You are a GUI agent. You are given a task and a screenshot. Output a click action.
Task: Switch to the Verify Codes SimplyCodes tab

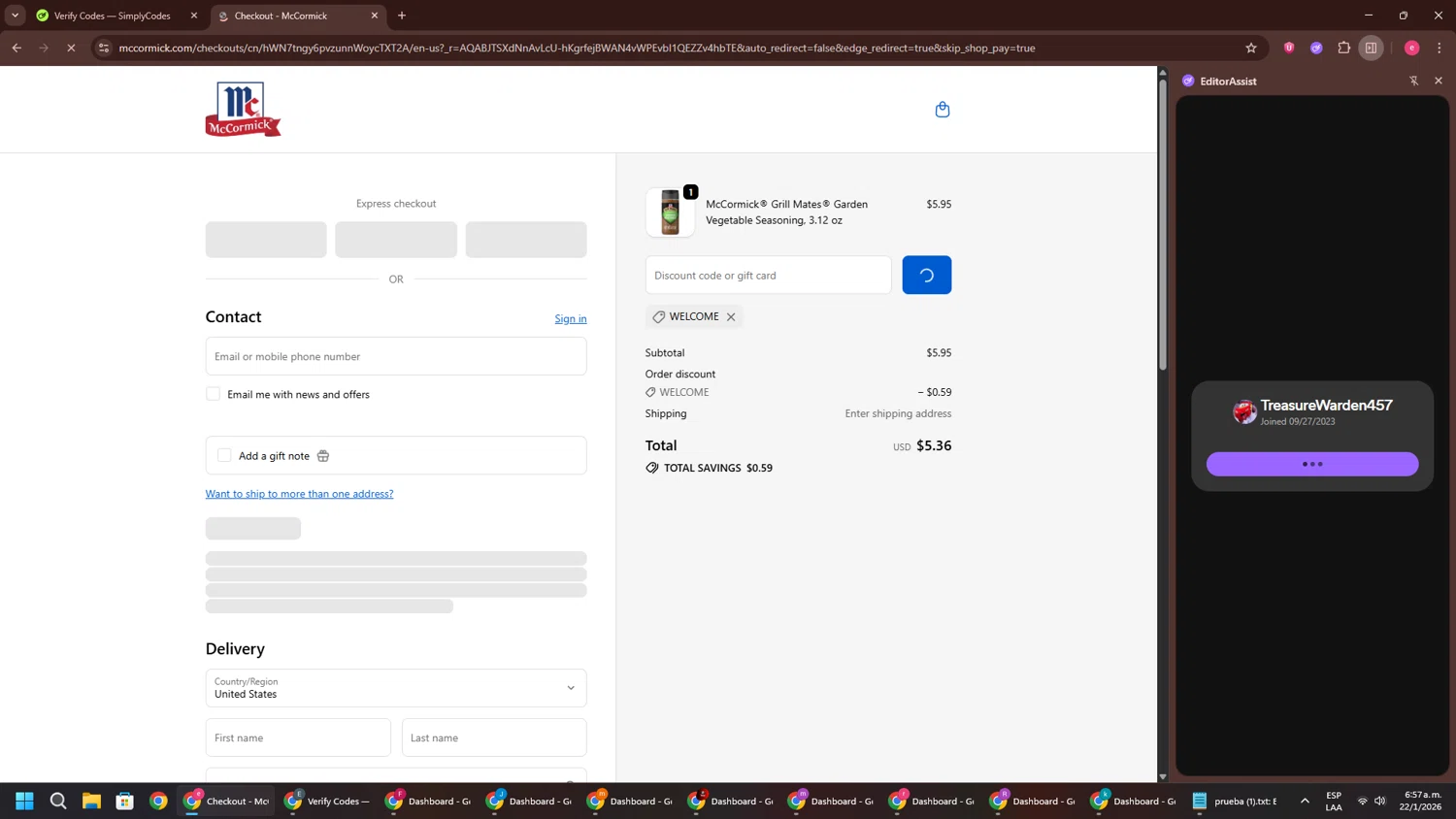[113, 16]
